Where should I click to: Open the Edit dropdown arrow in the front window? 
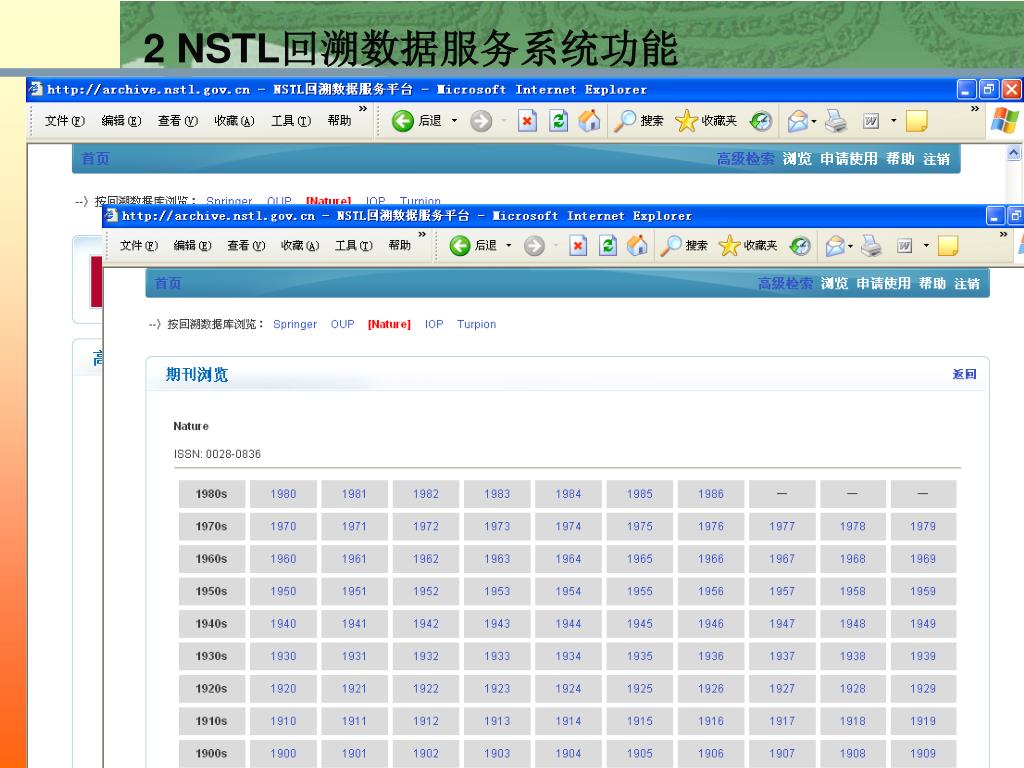point(926,246)
